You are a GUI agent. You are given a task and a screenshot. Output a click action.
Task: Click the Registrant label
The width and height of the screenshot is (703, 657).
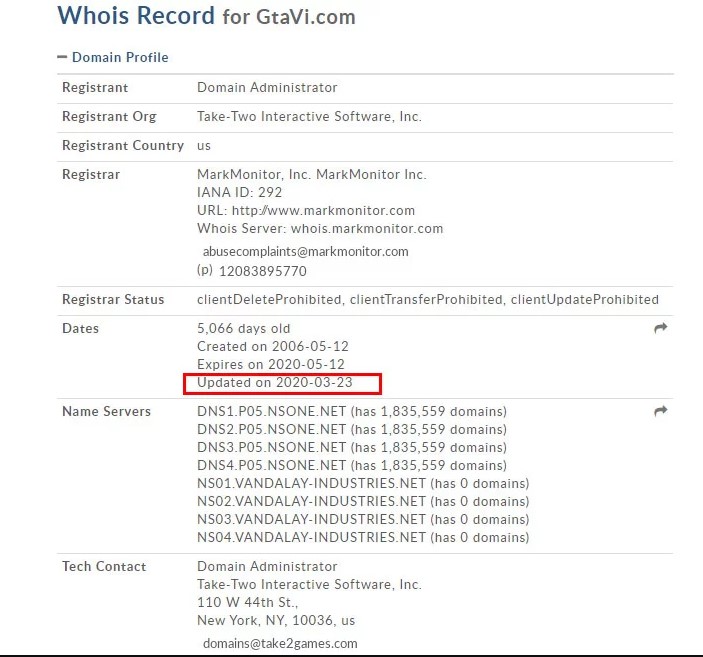pos(95,87)
